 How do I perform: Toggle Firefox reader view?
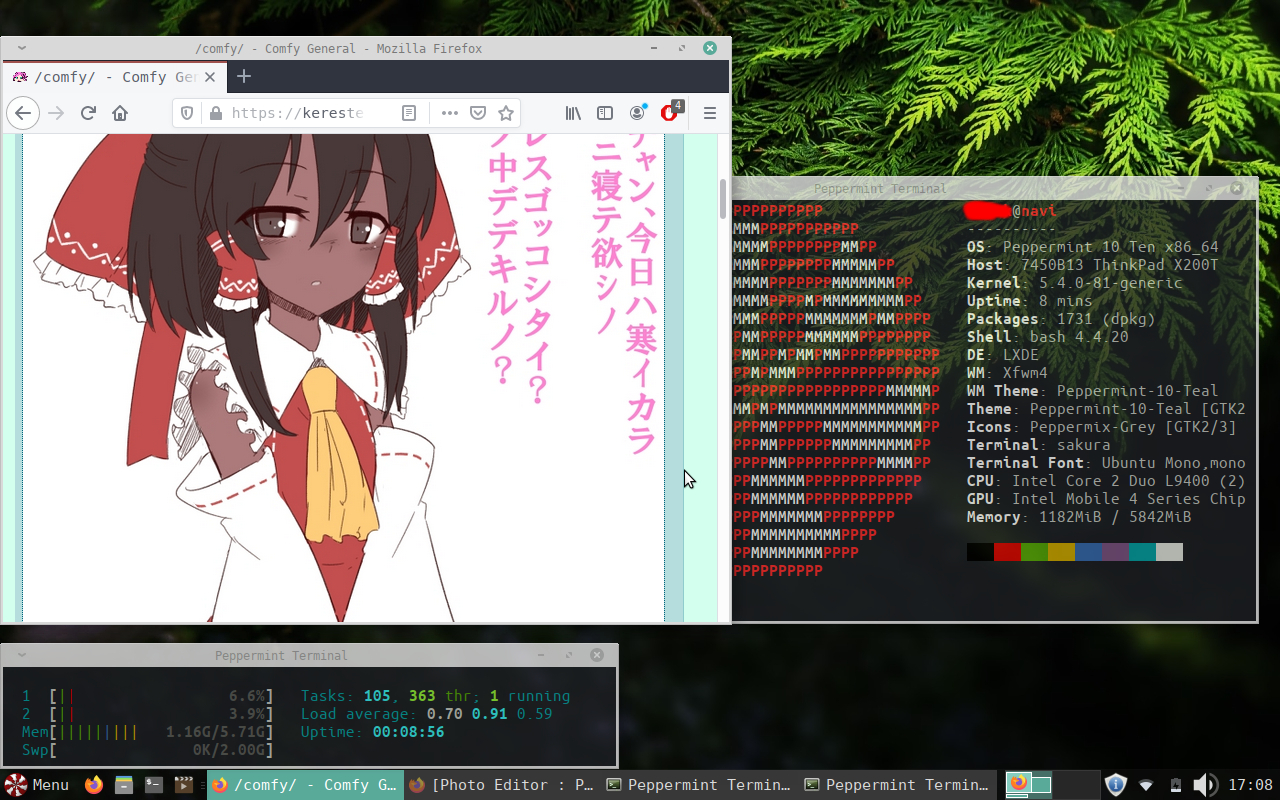point(409,113)
